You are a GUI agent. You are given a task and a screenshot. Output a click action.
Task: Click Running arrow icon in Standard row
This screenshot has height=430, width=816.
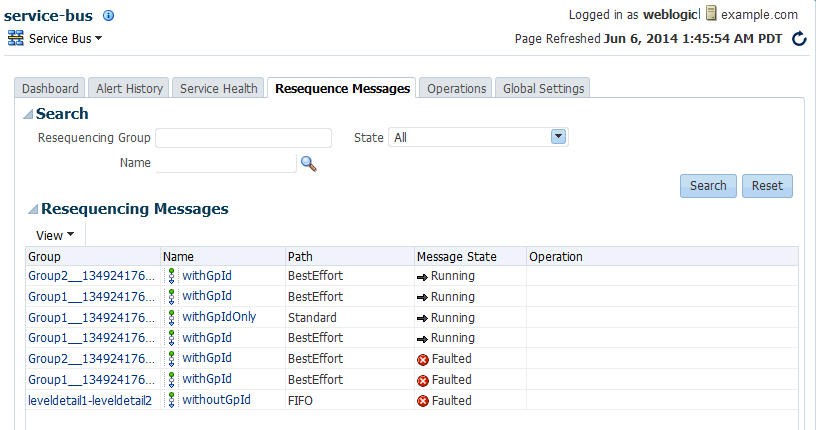click(422, 319)
